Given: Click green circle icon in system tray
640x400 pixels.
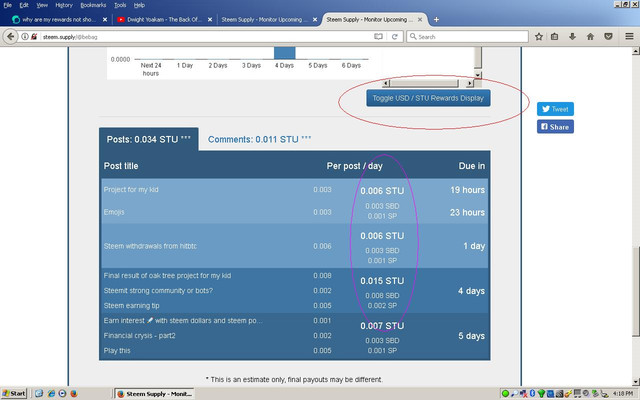Looking at the screenshot, I should click(505, 393).
